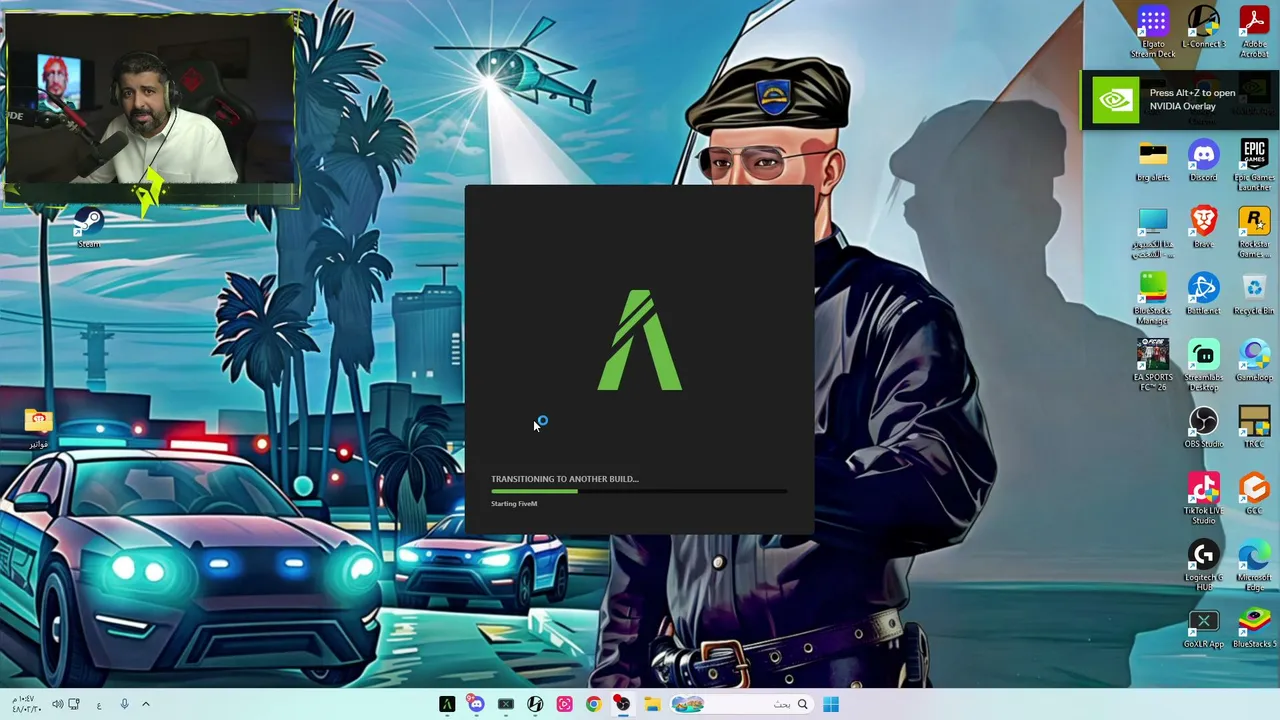Launch the Epic Games Launcher desktop shortcut
The height and width of the screenshot is (720, 1280).
click(1254, 166)
